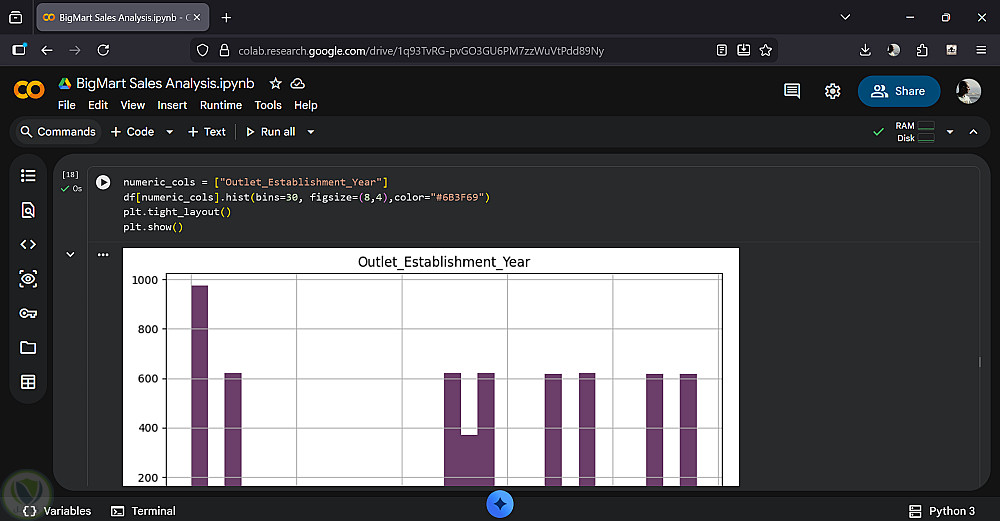Open the Runtime menu
Viewport: 1000px width, 521px height.
(221, 105)
